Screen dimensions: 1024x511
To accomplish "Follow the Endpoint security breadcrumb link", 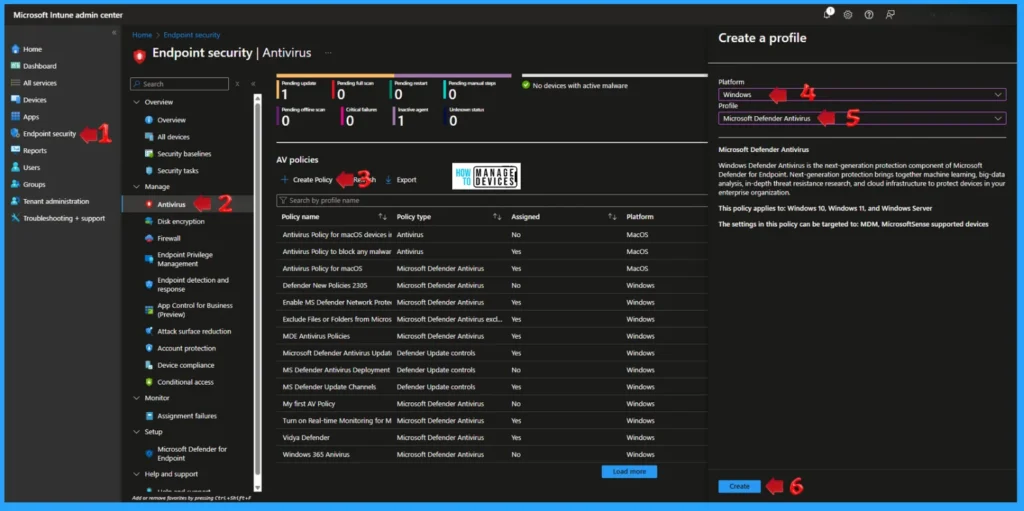I will click(192, 35).
